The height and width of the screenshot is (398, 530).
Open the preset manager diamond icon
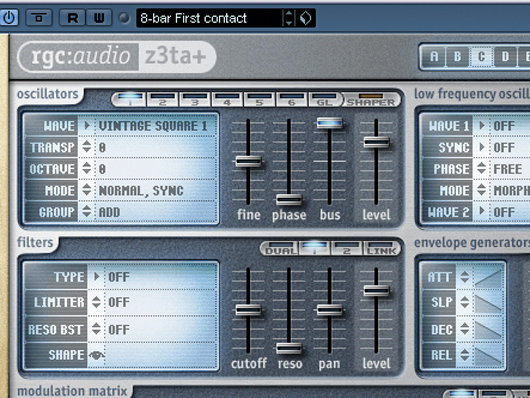(306, 18)
